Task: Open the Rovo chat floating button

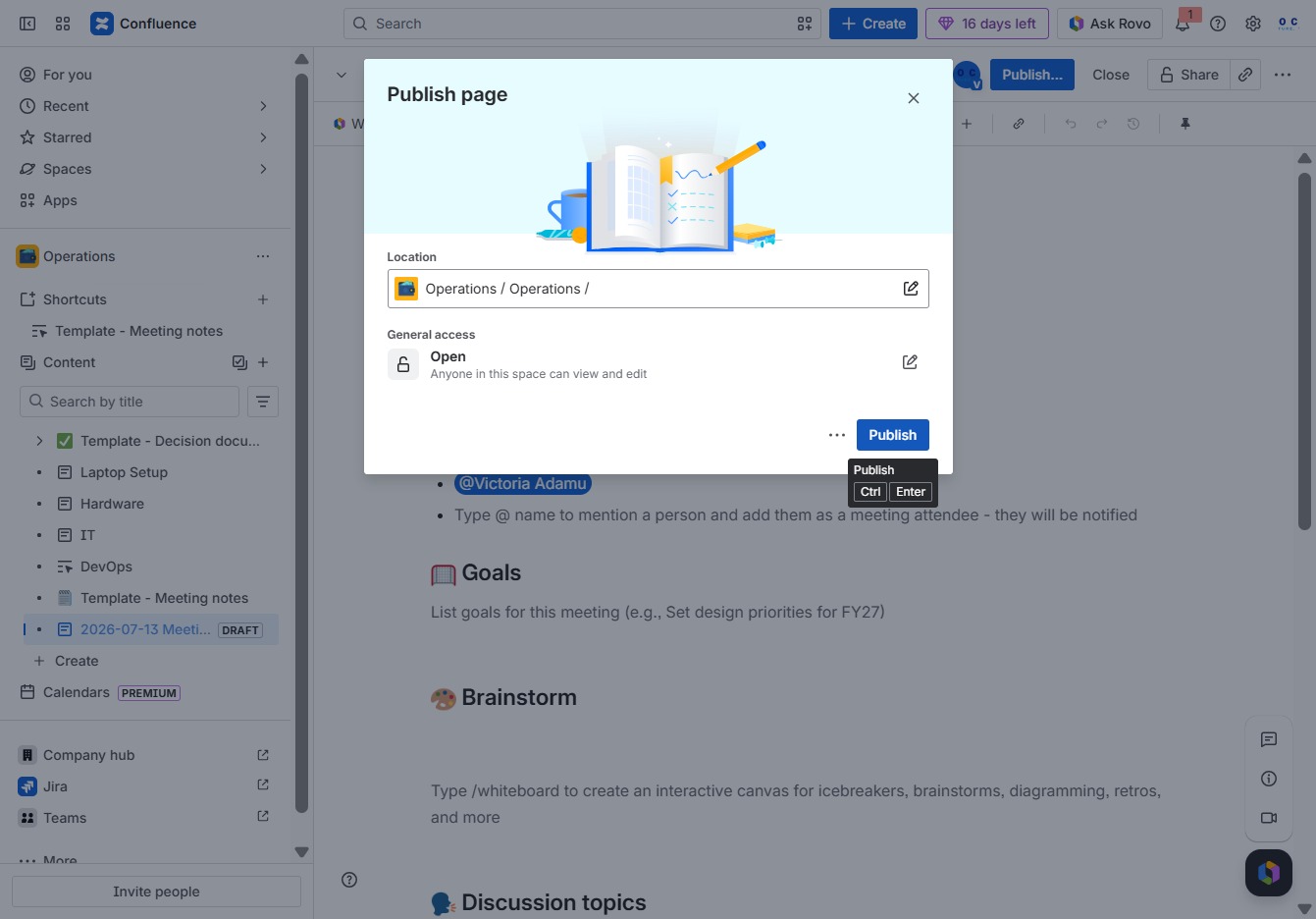Action: [1269, 872]
